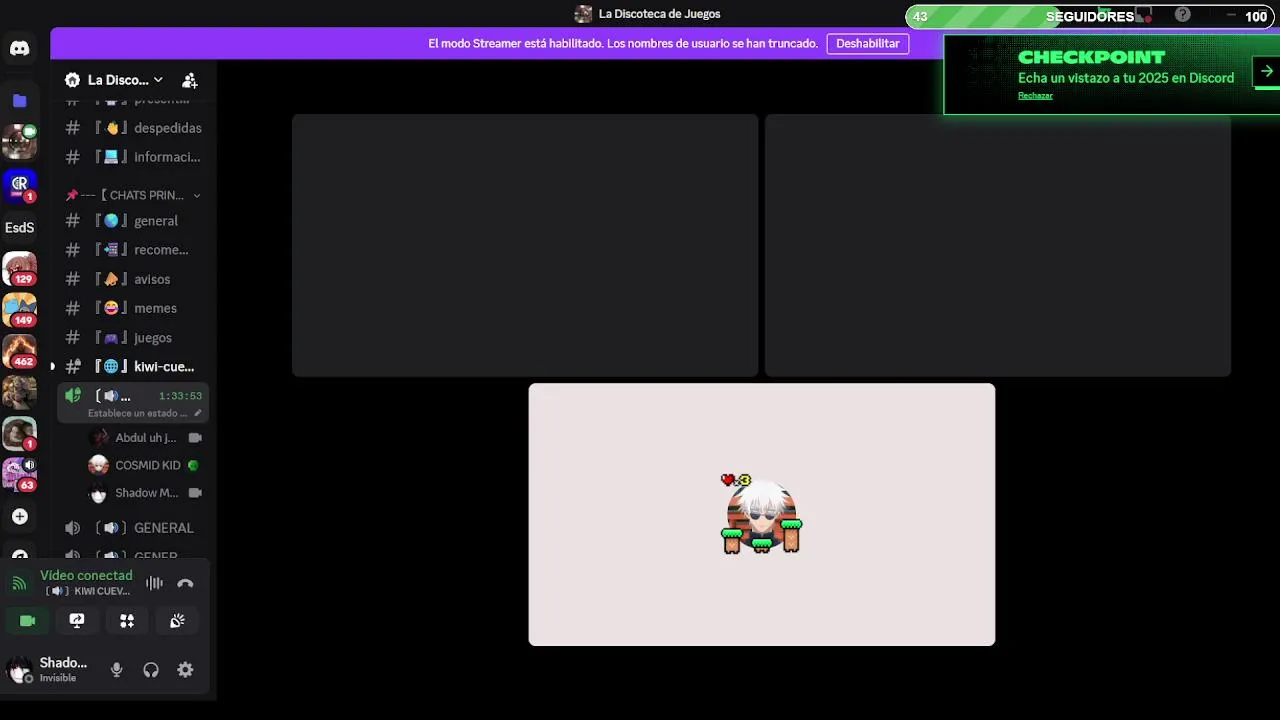Open the juegos text channel
This screenshot has height=720, width=1280.
133,338
